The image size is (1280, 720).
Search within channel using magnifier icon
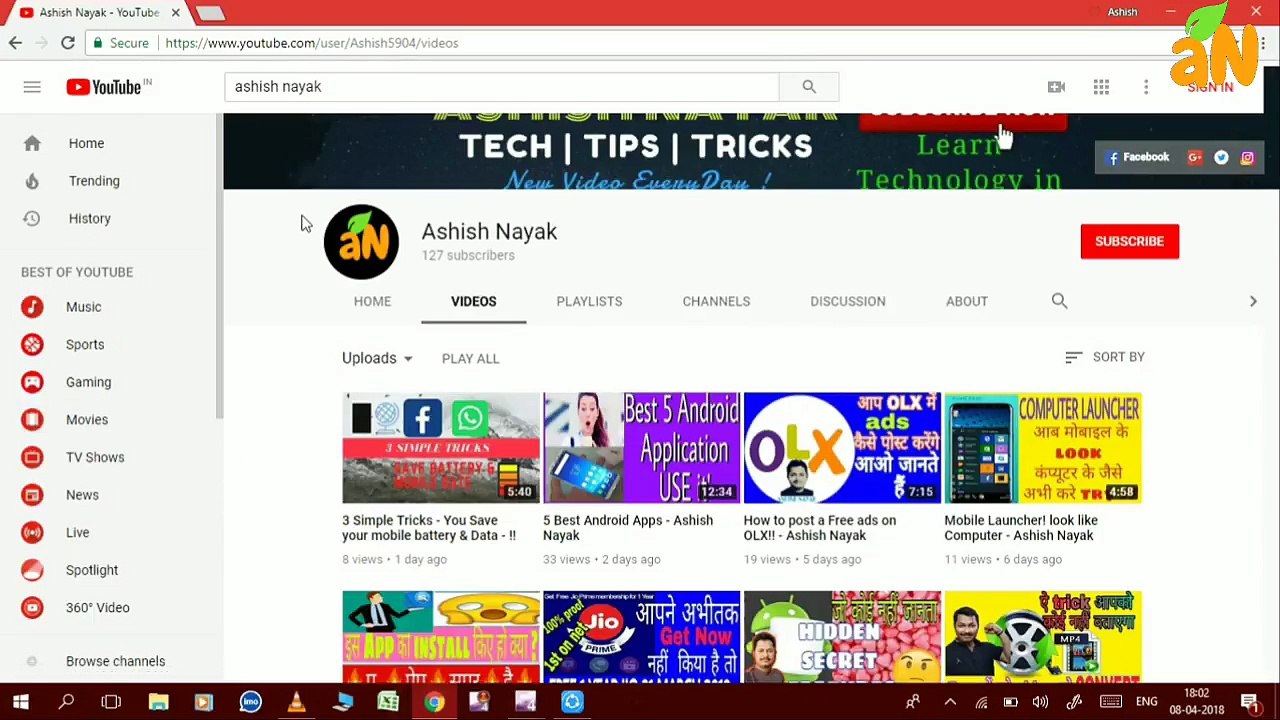1059,301
